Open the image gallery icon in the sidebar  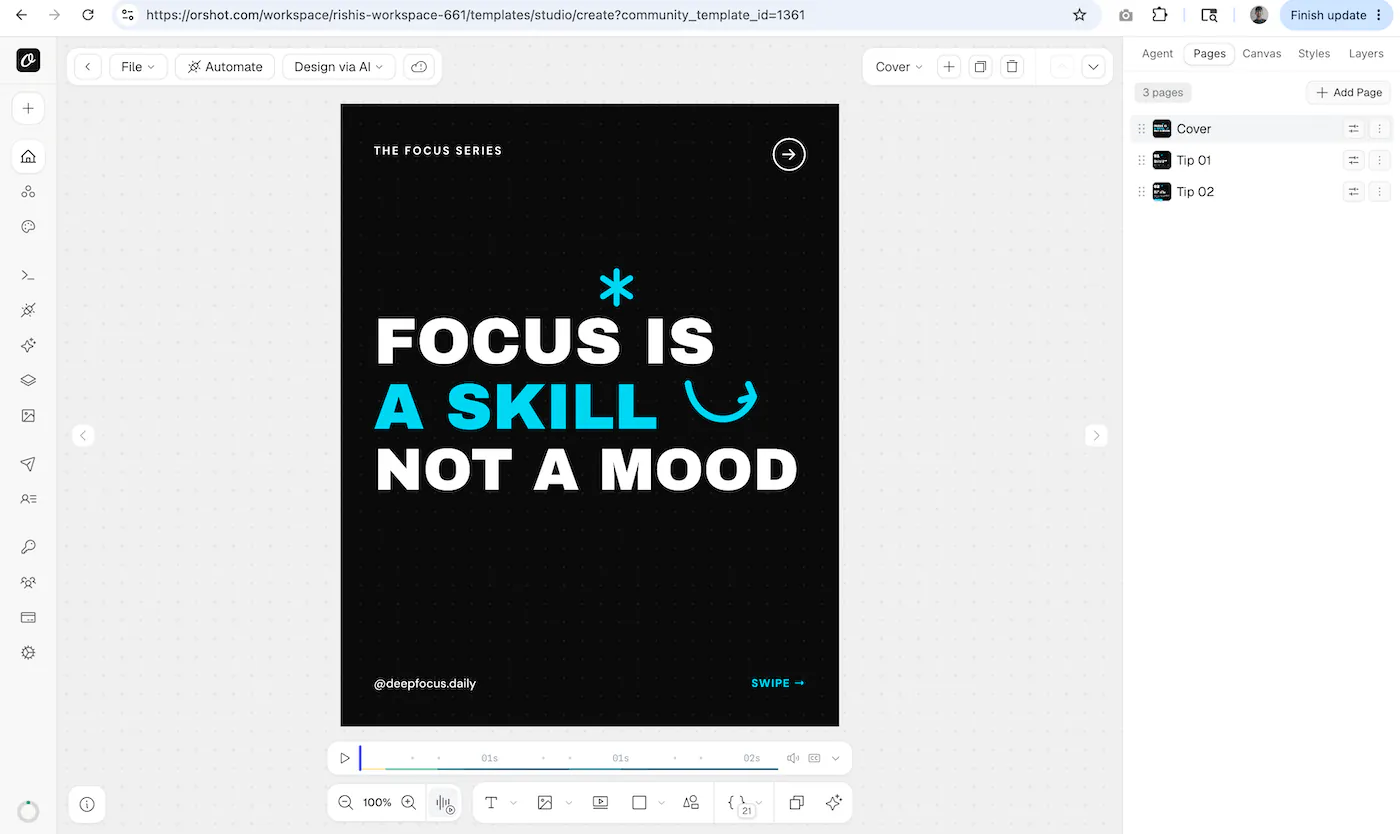coord(28,415)
